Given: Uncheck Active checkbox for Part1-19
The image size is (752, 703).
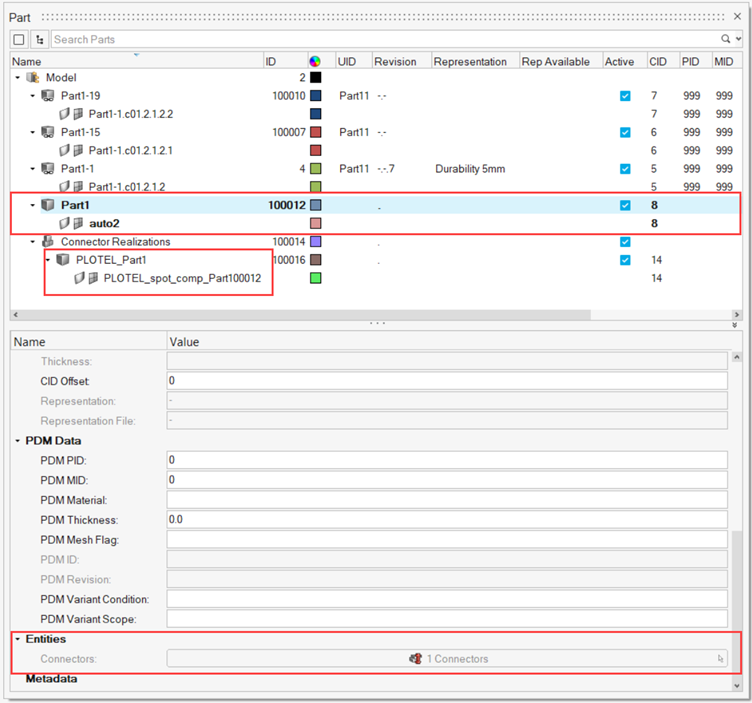Looking at the screenshot, I should click(x=625, y=96).
